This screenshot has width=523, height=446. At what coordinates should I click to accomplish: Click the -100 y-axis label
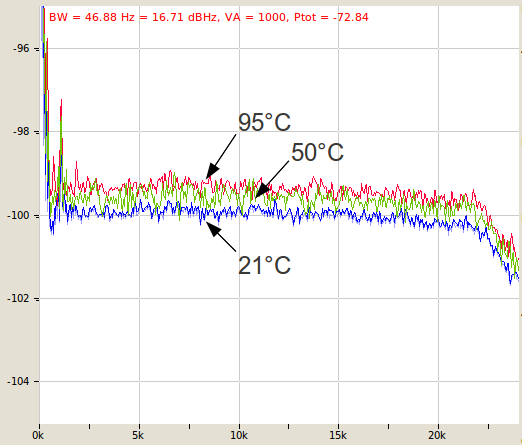click(x=18, y=215)
